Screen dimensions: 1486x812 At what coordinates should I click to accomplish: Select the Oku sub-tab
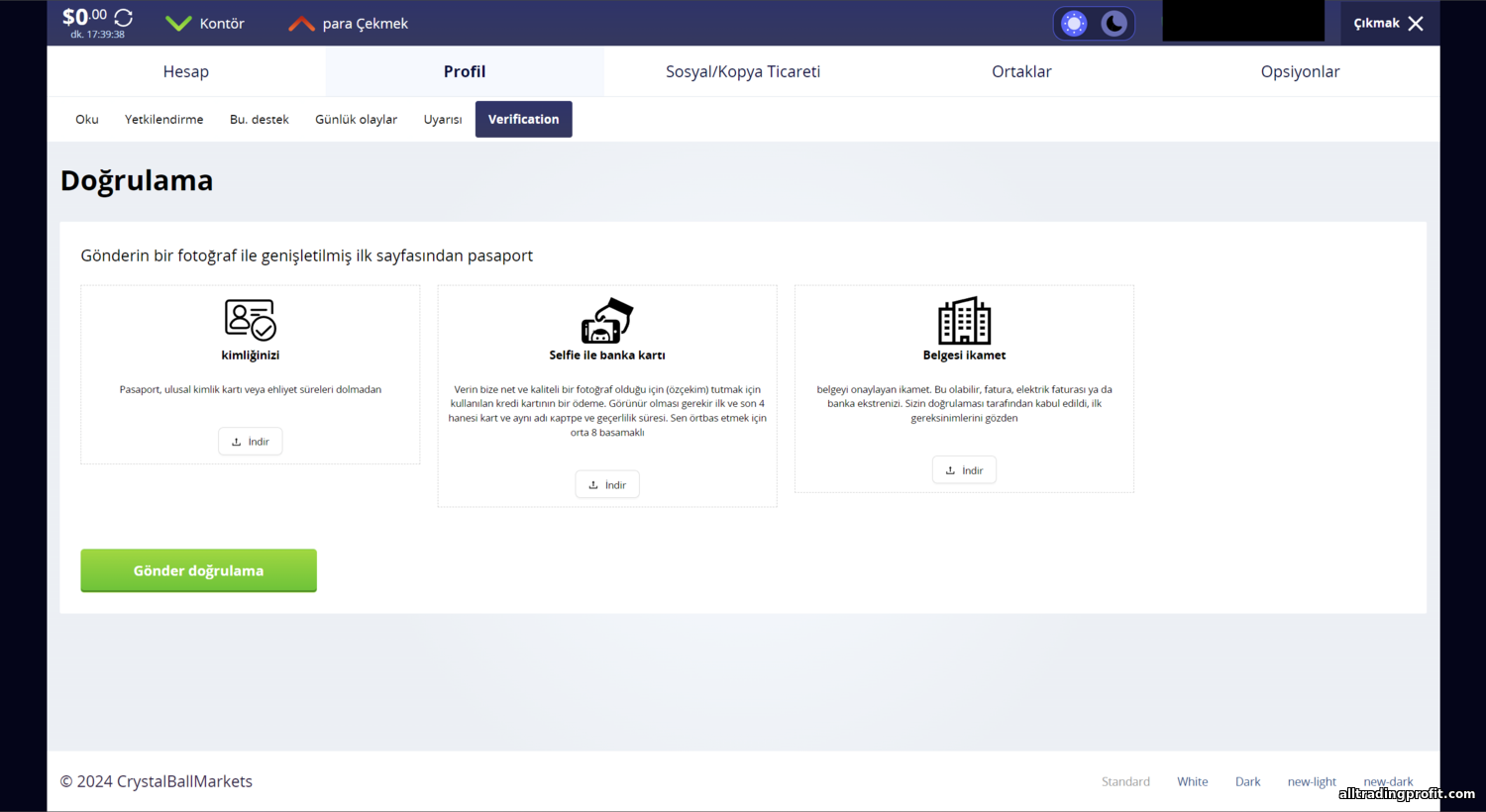[87, 119]
